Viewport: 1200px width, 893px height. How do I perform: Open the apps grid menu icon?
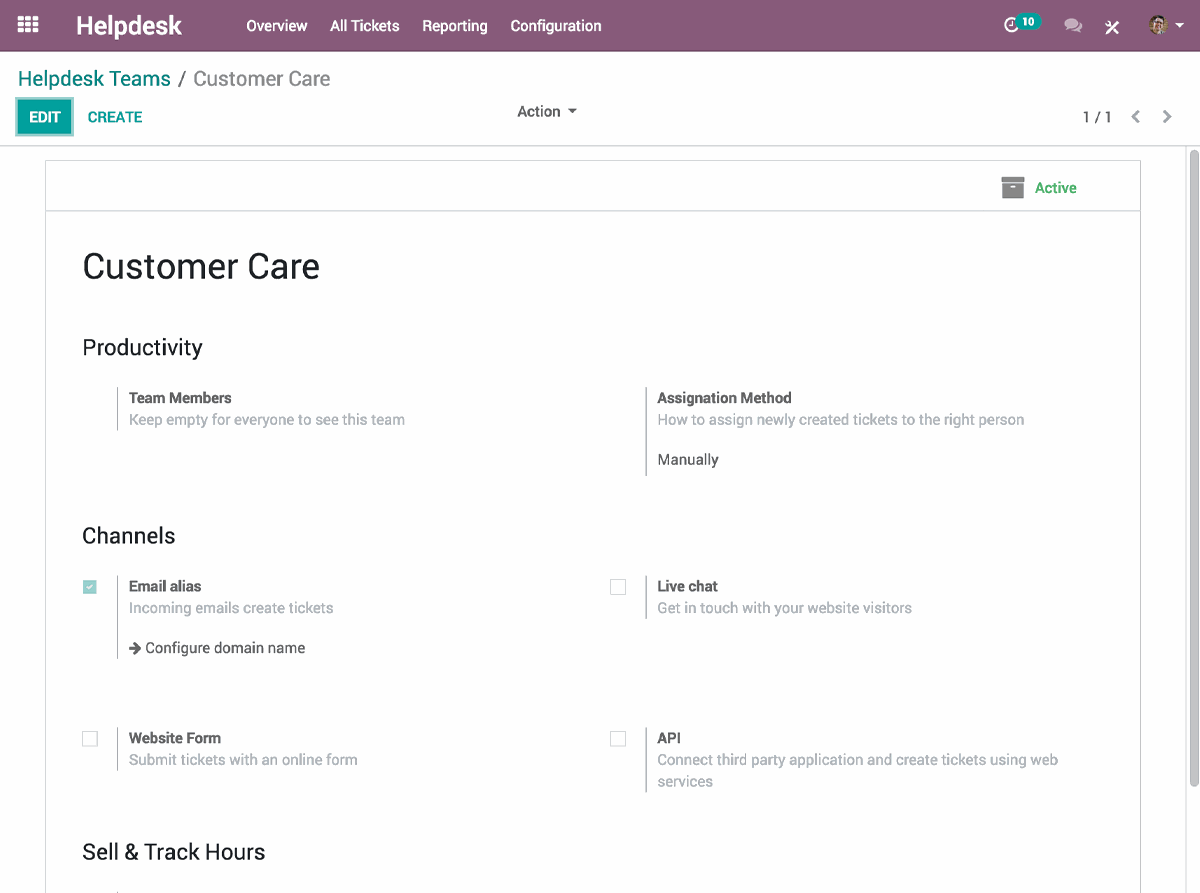28,25
